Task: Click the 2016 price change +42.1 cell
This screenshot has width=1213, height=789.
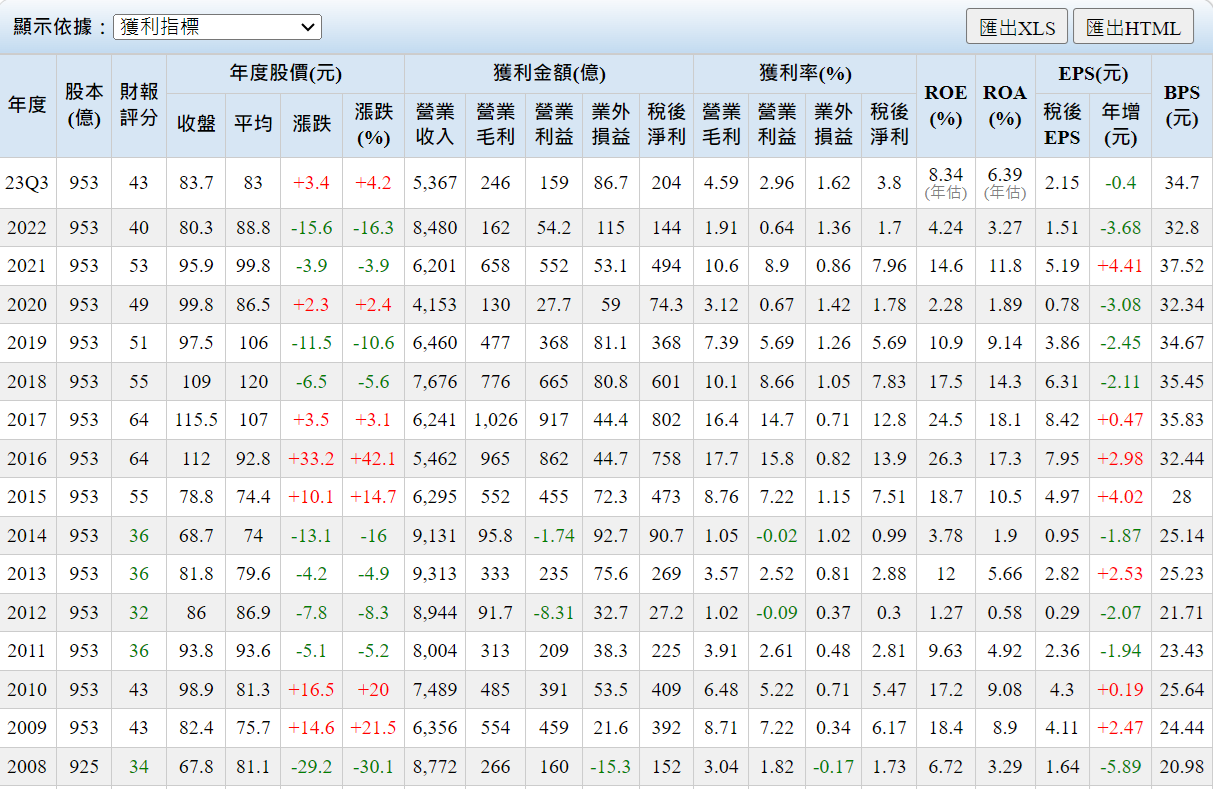Action: coord(373,459)
